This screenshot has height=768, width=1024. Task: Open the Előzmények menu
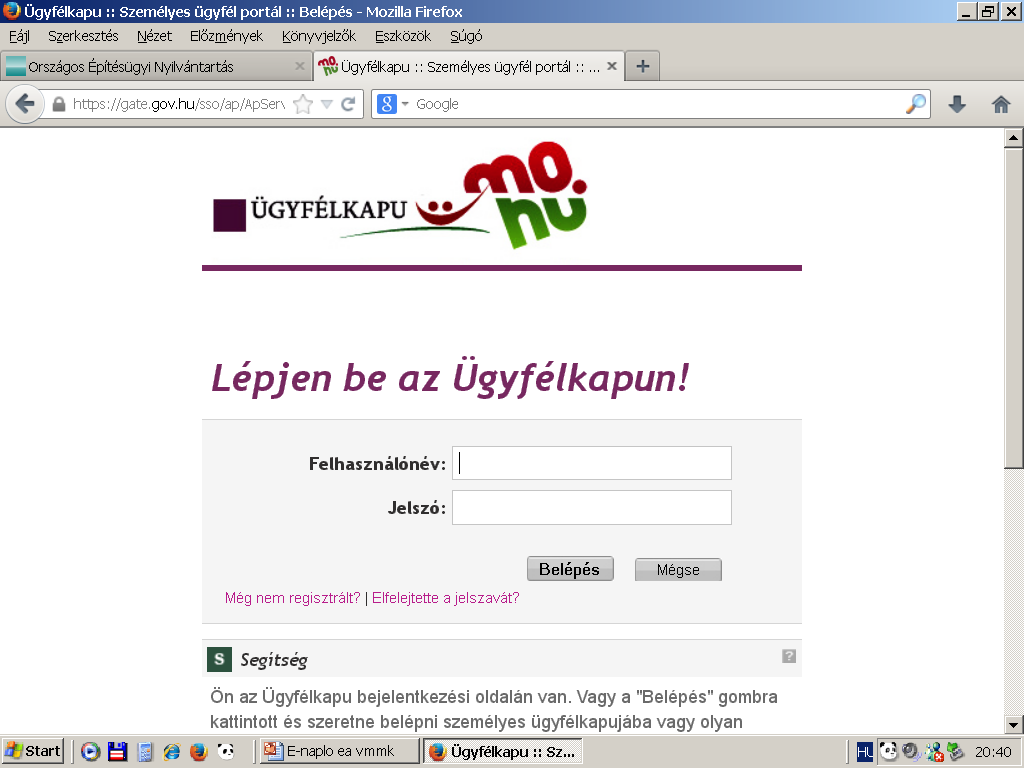coord(226,36)
